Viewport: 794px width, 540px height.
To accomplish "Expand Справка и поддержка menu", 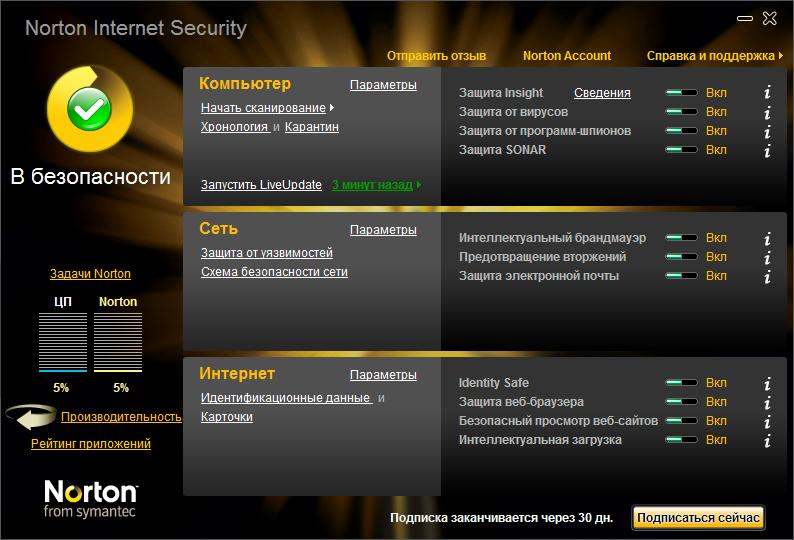I will point(714,56).
